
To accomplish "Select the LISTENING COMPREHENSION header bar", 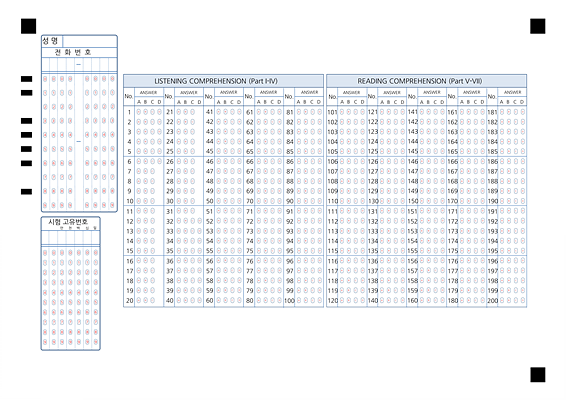I will click(x=223, y=81).
